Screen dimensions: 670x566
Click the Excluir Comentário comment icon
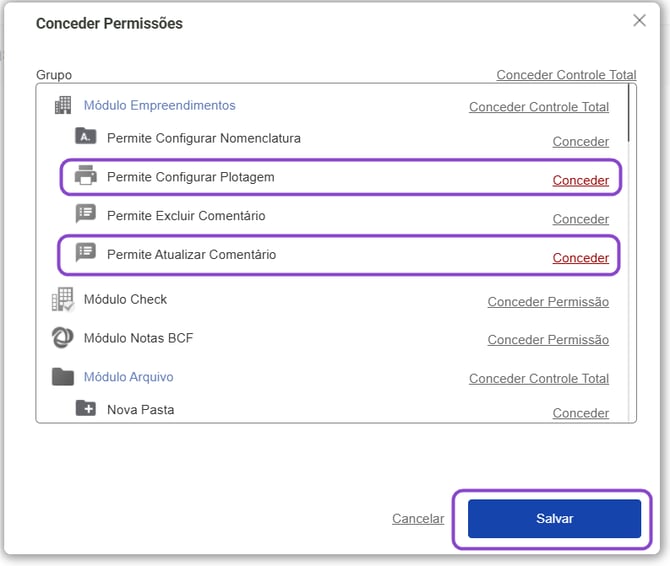(86, 215)
